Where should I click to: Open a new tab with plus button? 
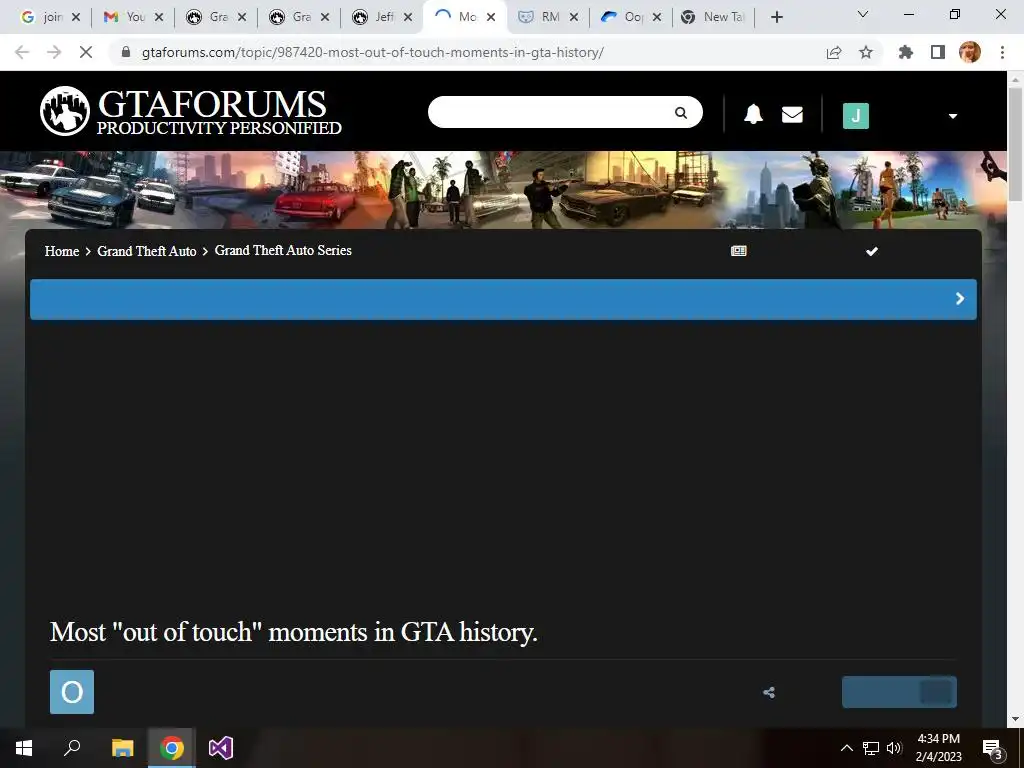point(776,17)
